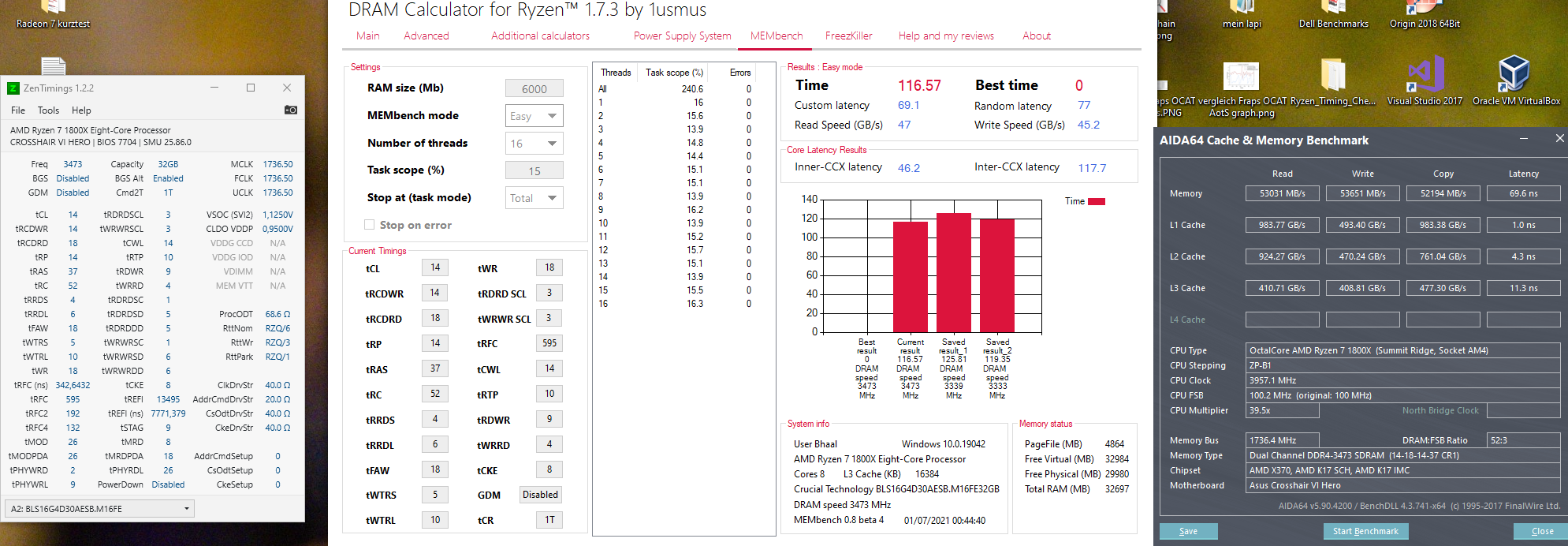The height and width of the screenshot is (546, 1568).
Task: Open the Help and my reviews tab
Action: [x=946, y=36]
